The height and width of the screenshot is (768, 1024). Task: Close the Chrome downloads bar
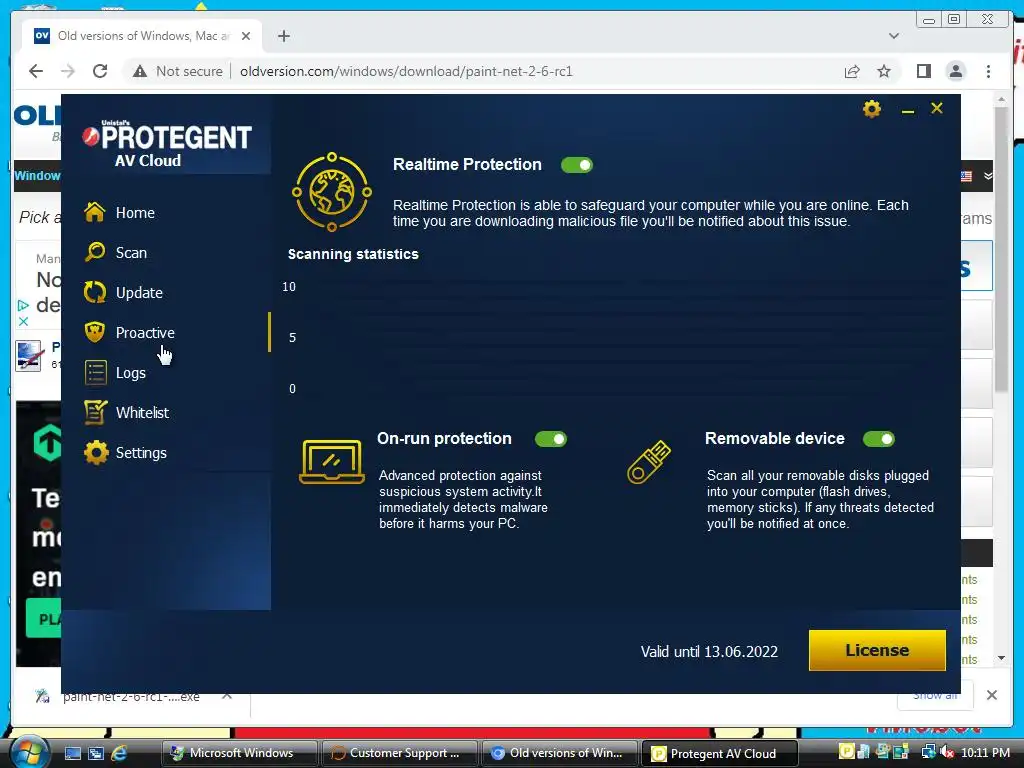[992, 695]
